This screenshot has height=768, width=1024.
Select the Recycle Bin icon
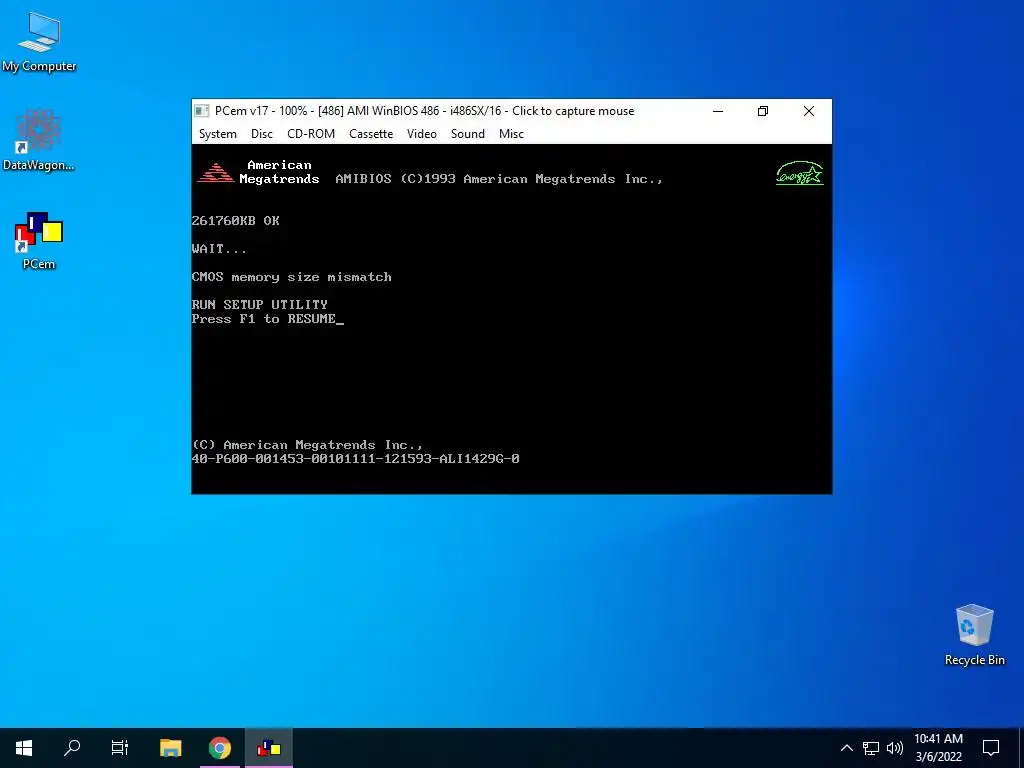[x=974, y=635]
